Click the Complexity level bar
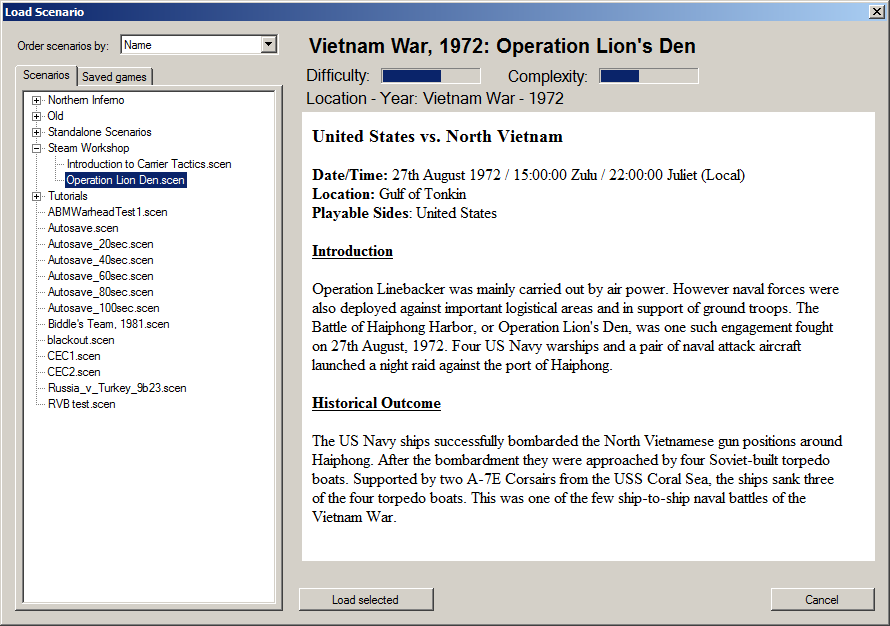 (649, 76)
